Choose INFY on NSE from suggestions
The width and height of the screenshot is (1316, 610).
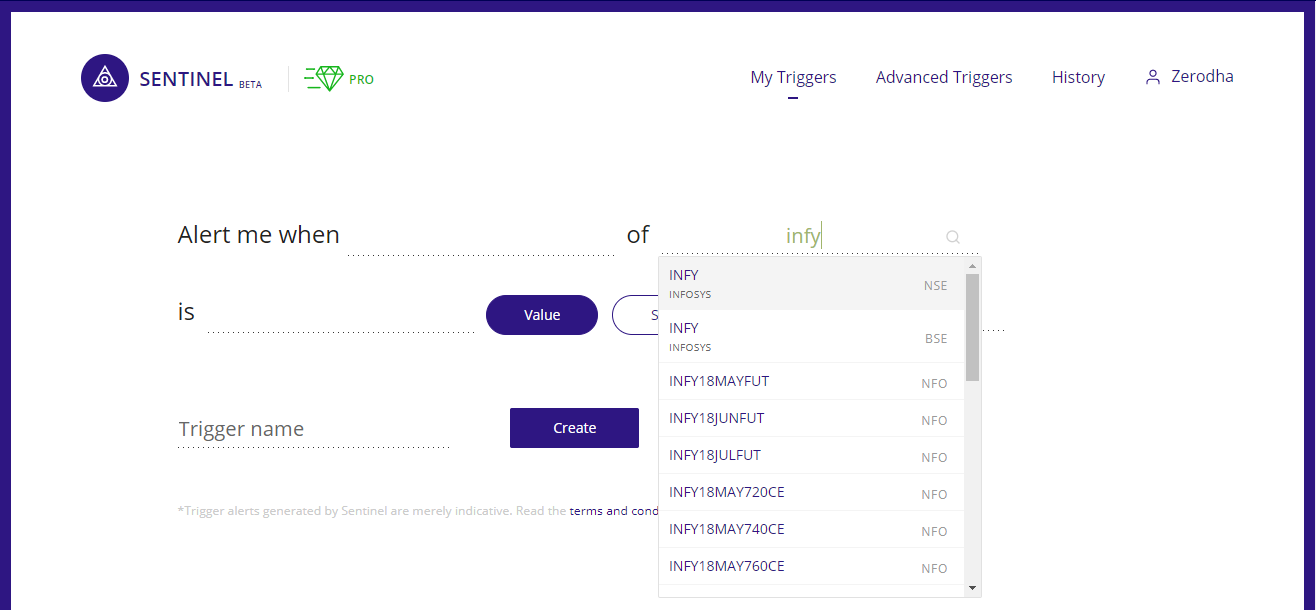pos(808,284)
